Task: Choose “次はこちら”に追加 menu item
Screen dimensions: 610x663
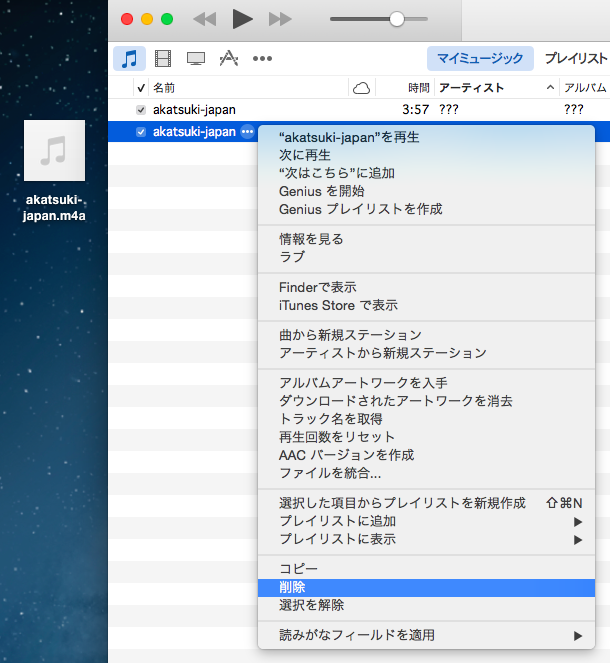Action: [x=426, y=173]
